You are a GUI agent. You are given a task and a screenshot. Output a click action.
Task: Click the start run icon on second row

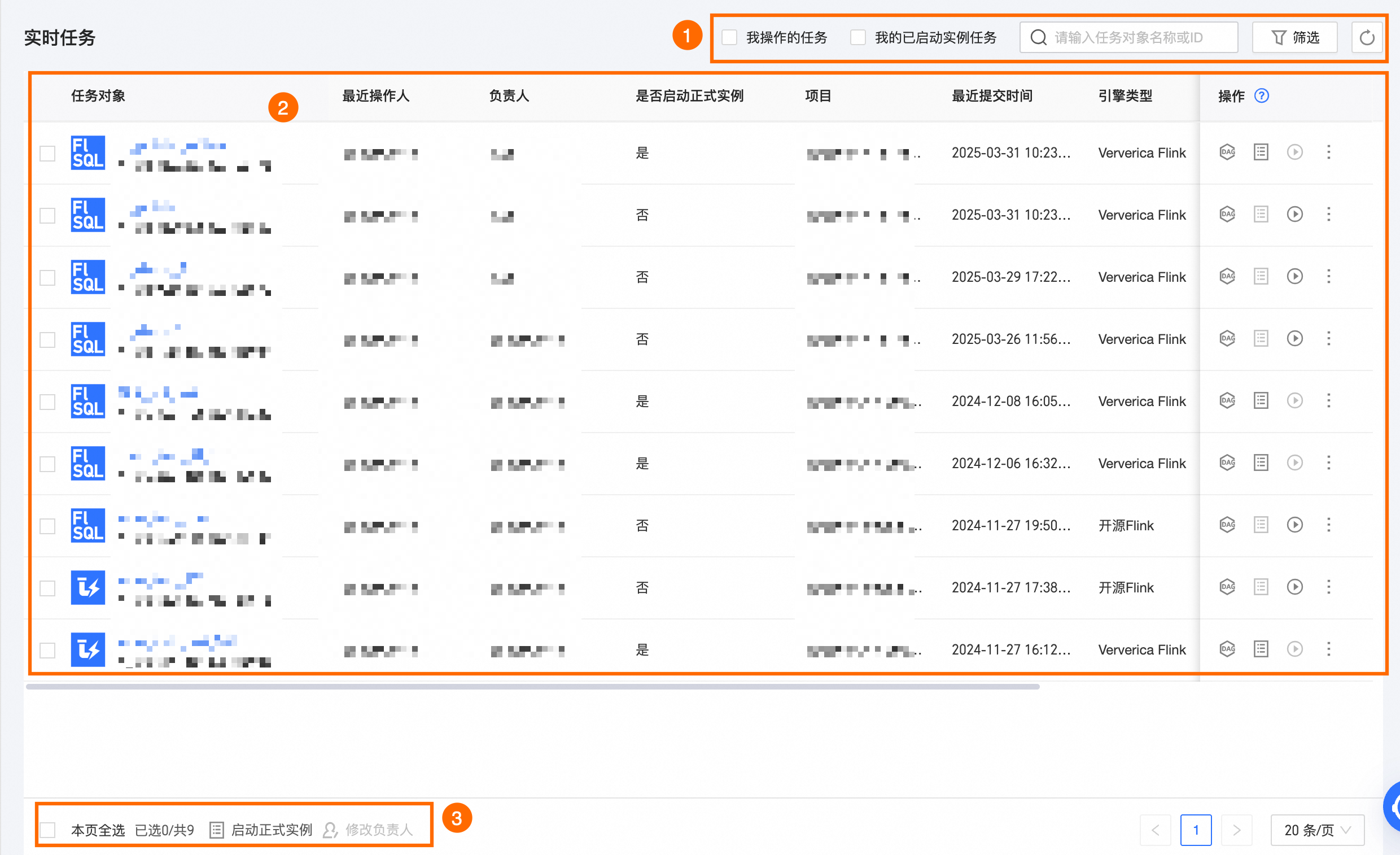pyautogui.click(x=1294, y=215)
